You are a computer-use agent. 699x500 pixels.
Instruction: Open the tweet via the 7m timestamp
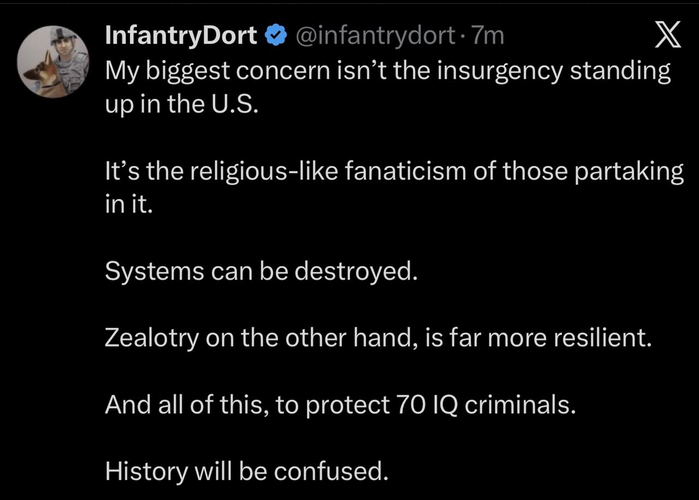pos(487,37)
